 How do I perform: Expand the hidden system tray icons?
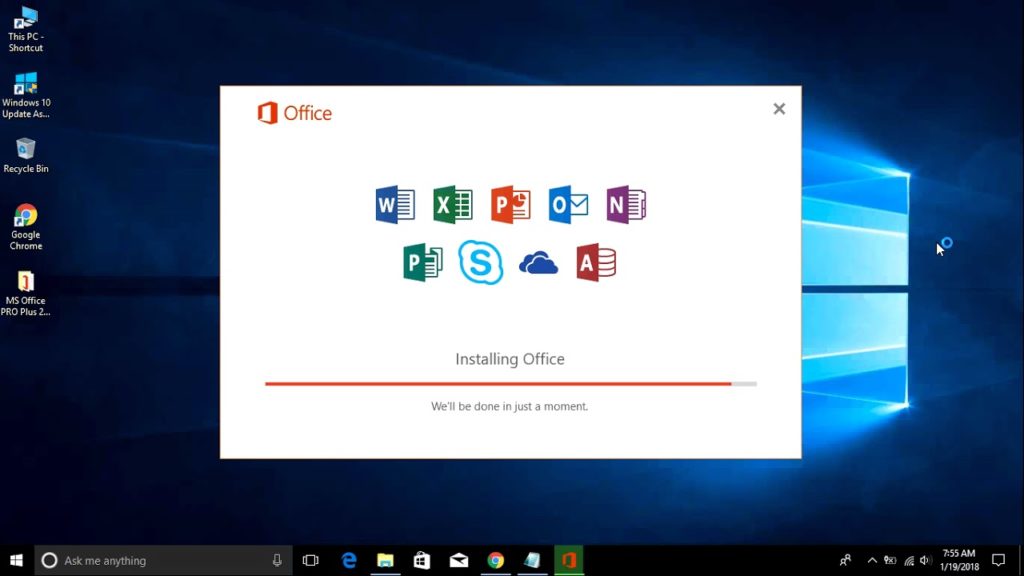click(872, 560)
